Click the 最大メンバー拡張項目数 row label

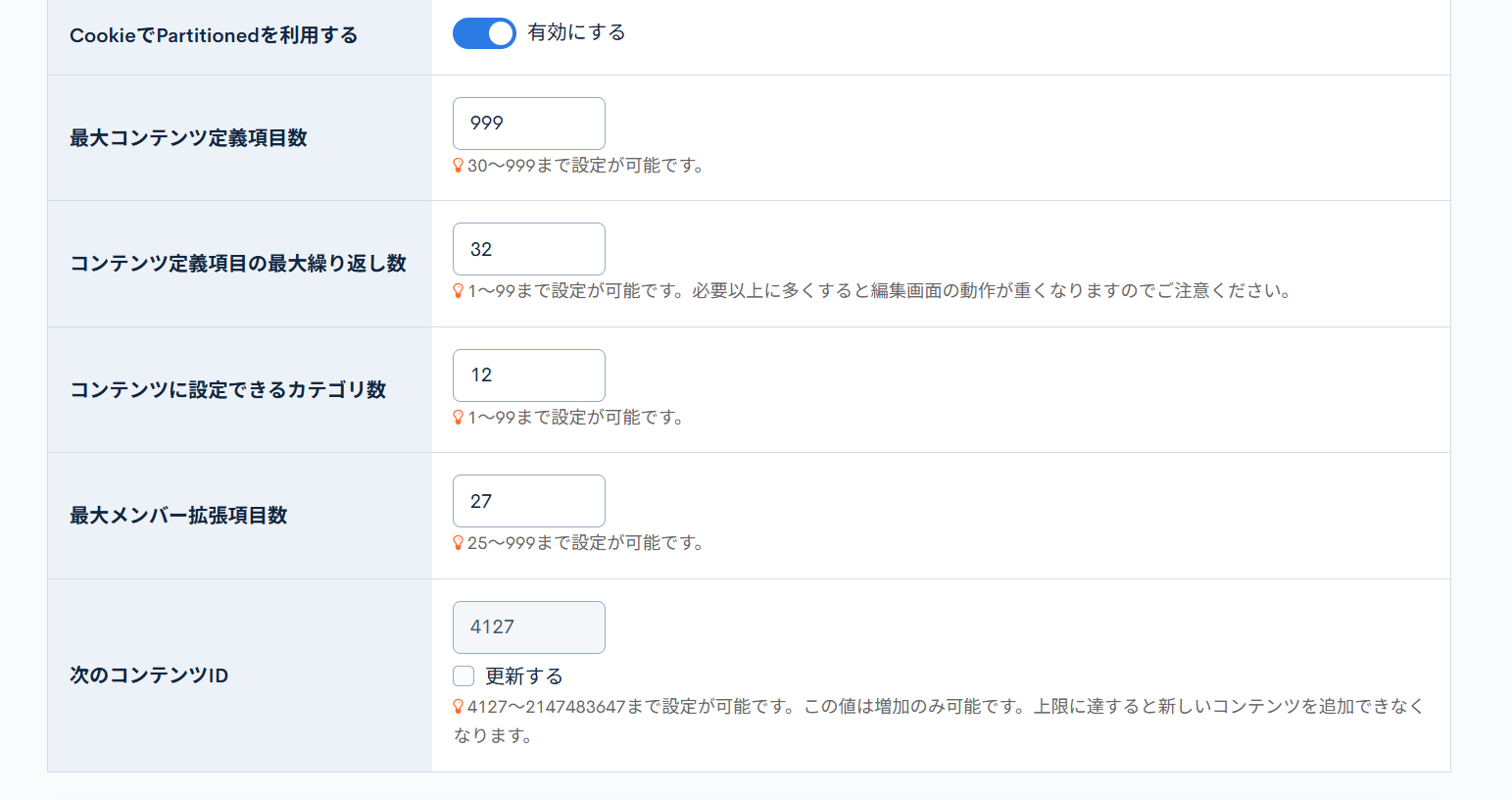[x=178, y=516]
